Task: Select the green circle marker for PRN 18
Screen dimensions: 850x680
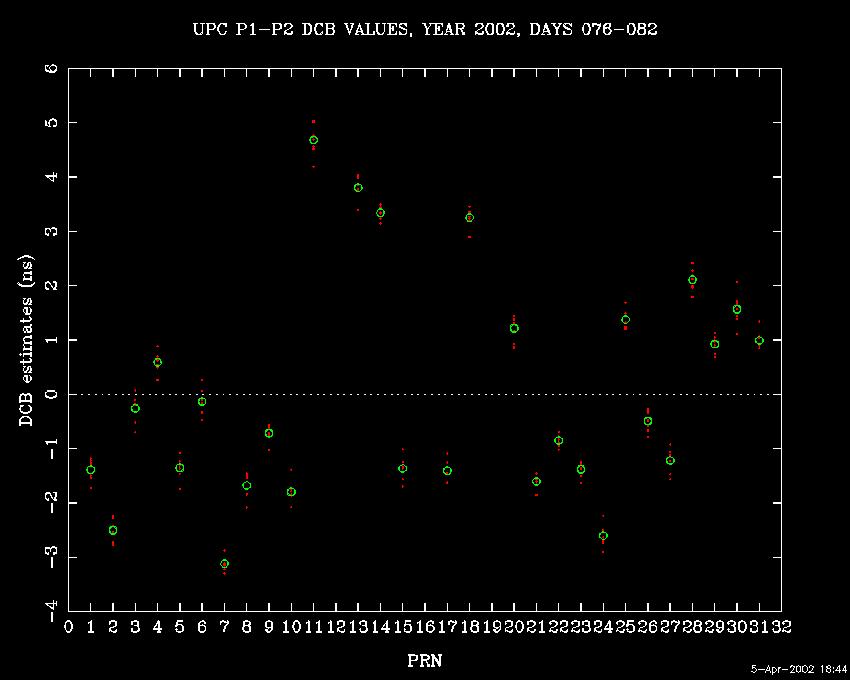Action: [469, 217]
